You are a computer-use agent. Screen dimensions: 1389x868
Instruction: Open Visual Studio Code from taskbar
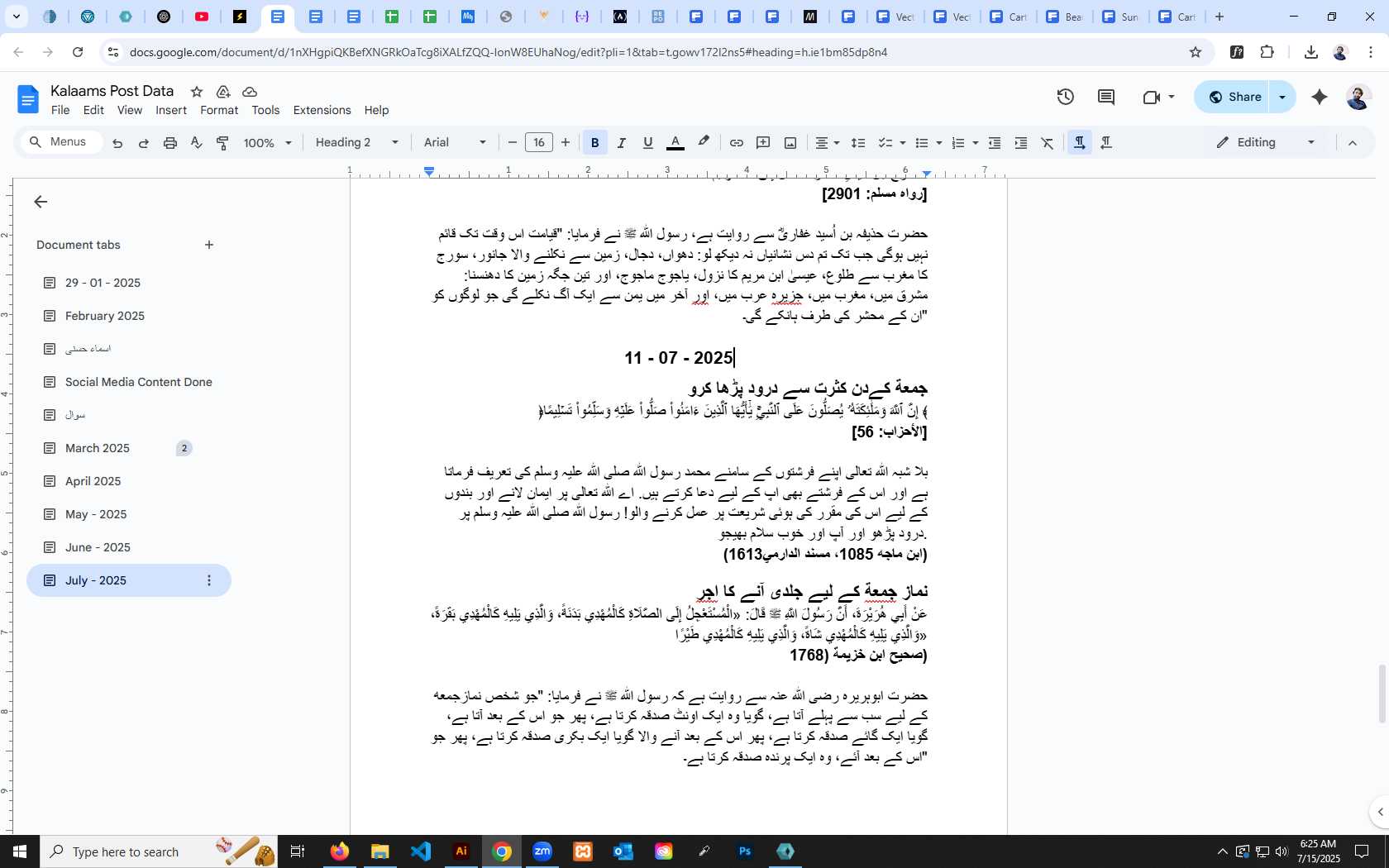click(x=421, y=851)
